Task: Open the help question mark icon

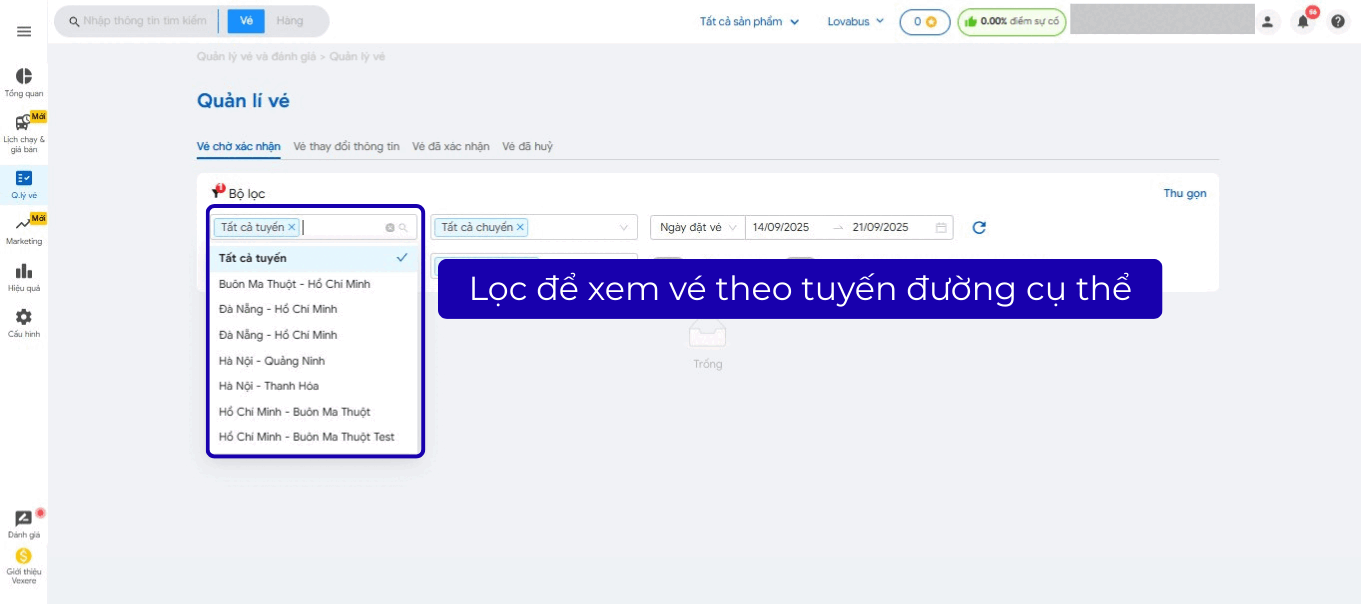Action: (1338, 21)
